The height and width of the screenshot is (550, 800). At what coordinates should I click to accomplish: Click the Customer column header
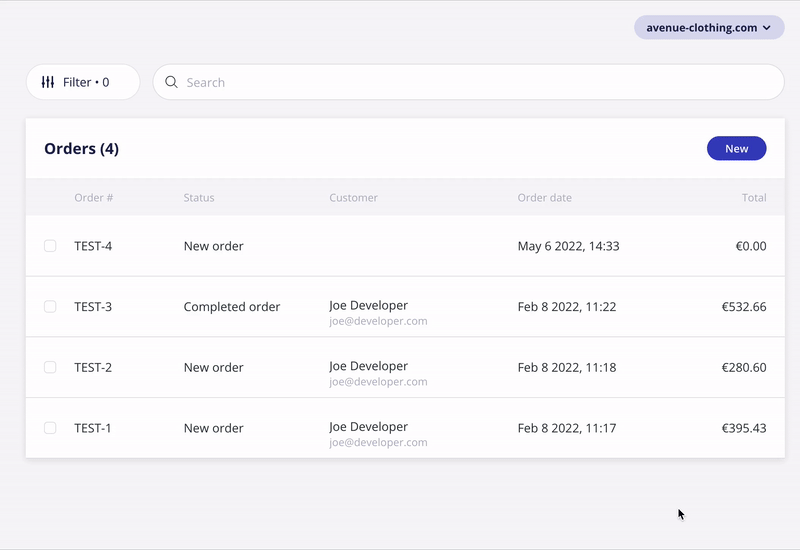[354, 197]
